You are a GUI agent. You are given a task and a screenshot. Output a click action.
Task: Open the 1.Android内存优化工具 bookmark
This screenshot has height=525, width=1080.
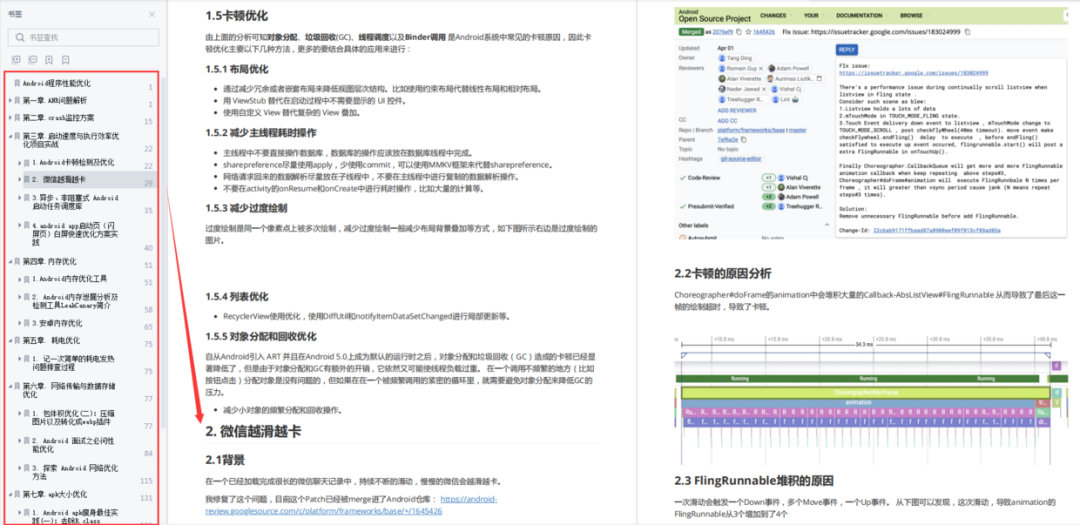70,279
